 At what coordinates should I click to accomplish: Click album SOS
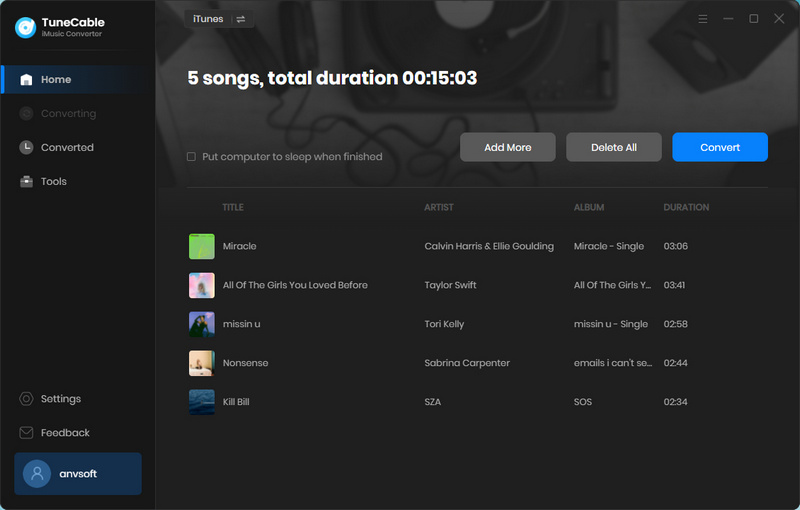pyautogui.click(x=583, y=402)
